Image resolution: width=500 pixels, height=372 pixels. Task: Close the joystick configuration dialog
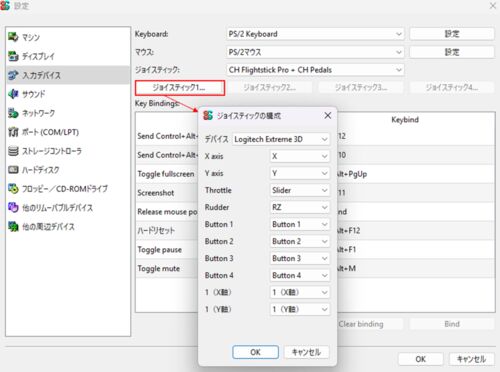click(328, 115)
